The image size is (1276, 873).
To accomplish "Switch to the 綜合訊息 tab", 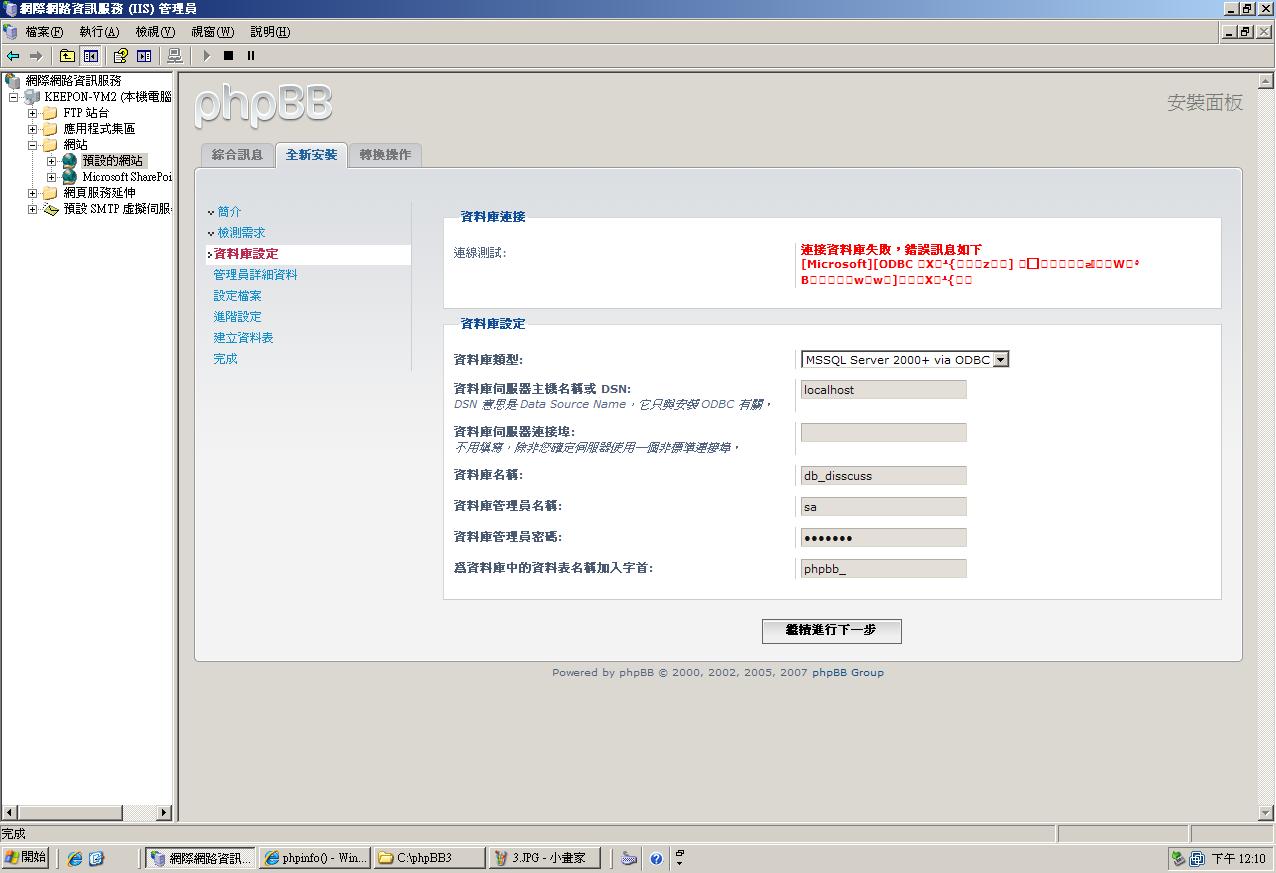I will click(237, 155).
